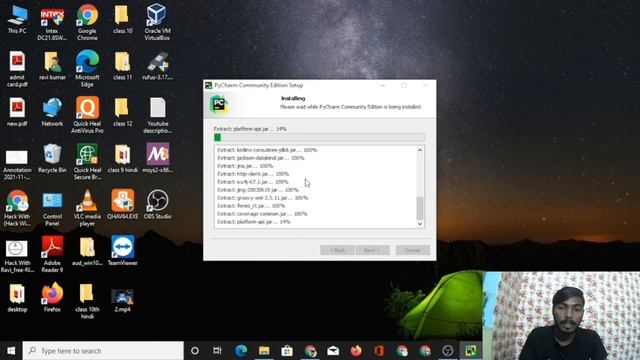The height and width of the screenshot is (360, 640).
Task: Open Edge from the taskbar
Action: tap(241, 351)
